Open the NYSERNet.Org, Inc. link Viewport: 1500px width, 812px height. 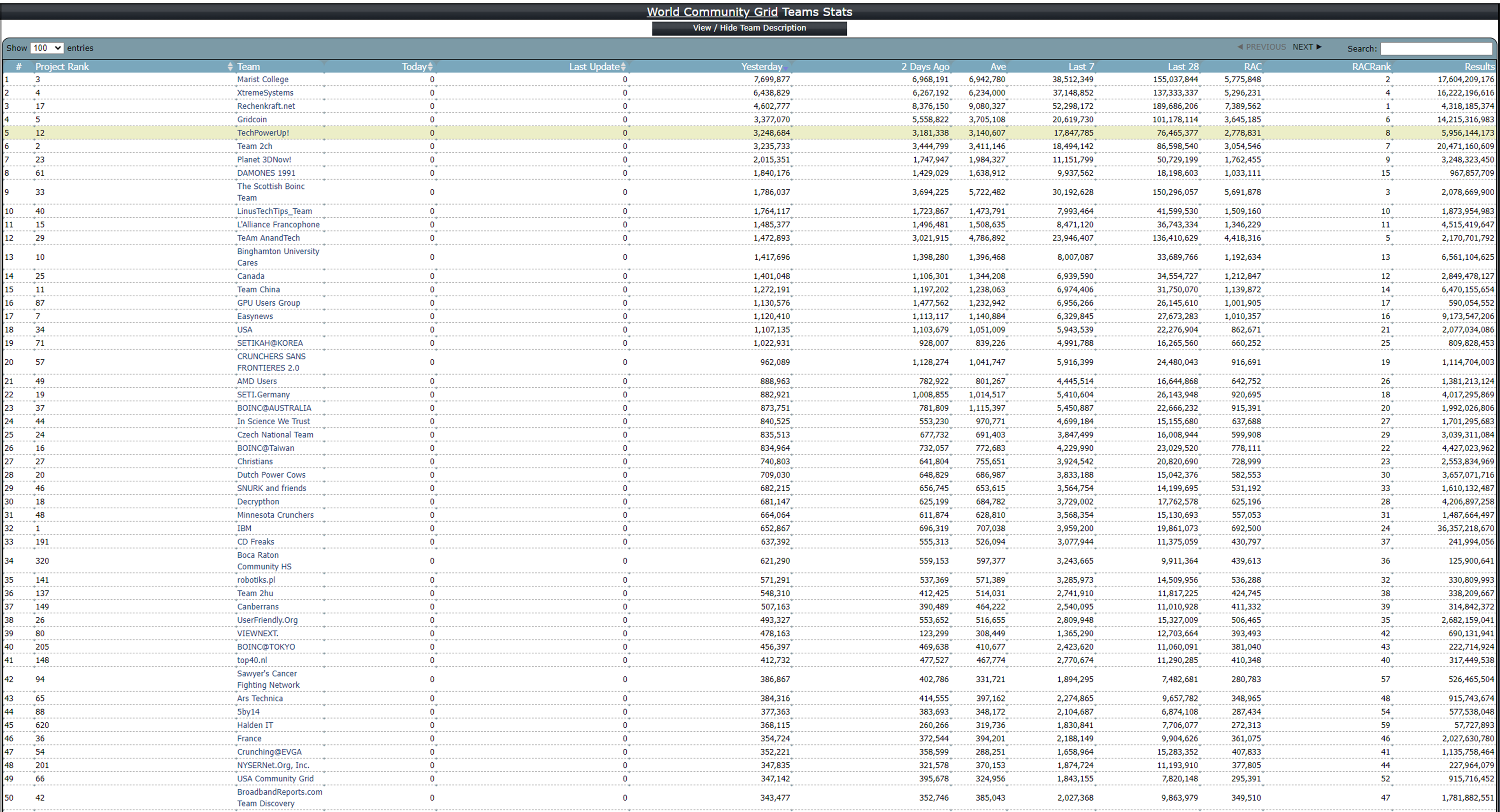pos(273,766)
